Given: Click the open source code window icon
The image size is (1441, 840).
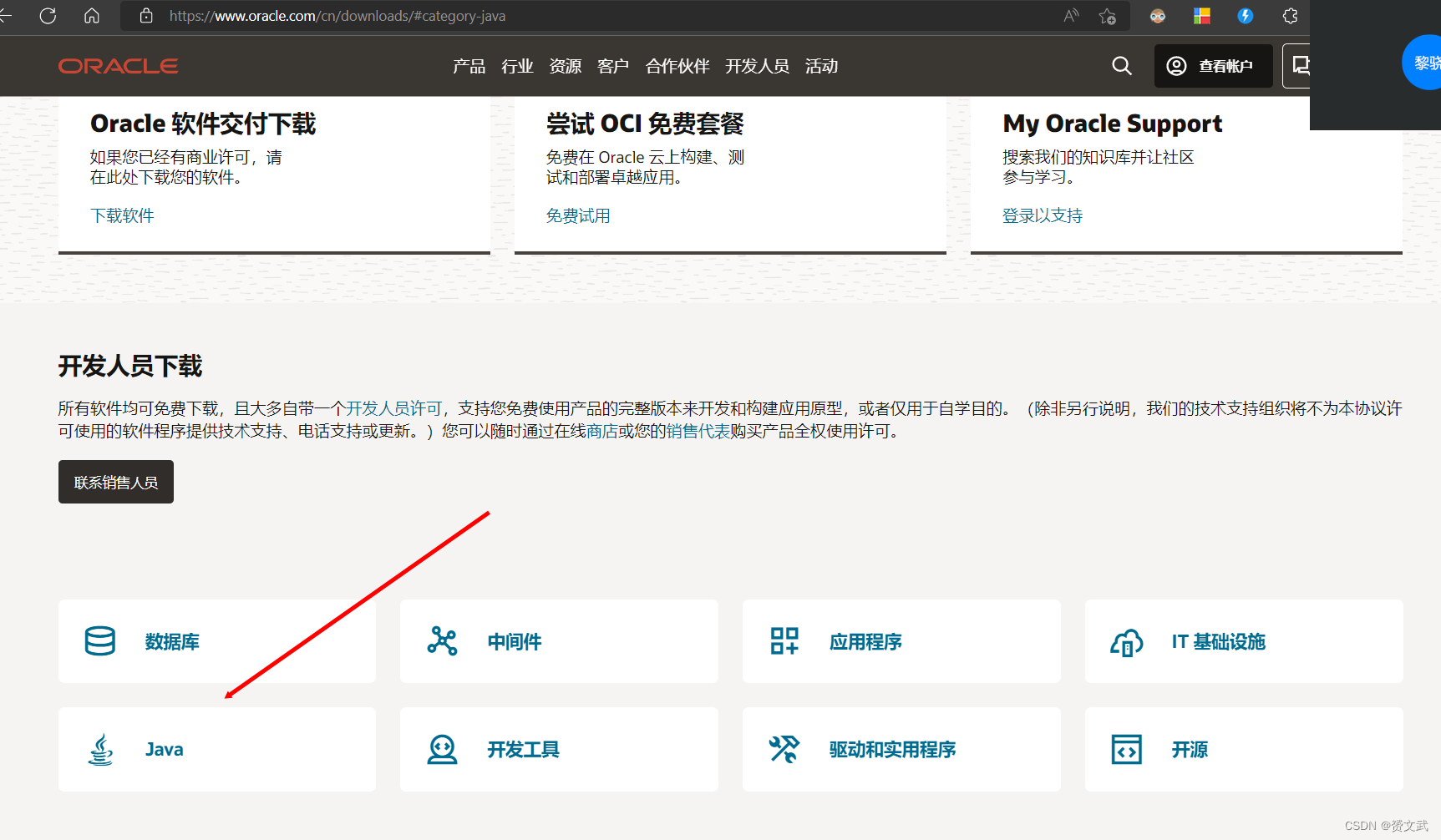Looking at the screenshot, I should (x=1126, y=750).
